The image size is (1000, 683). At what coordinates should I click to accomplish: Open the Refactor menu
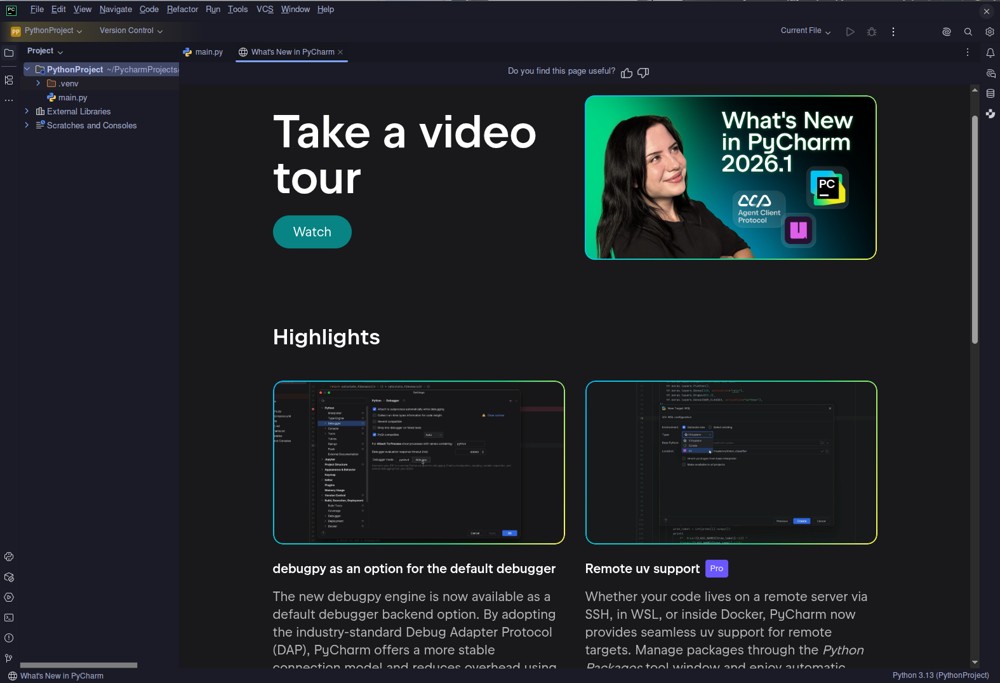point(182,10)
